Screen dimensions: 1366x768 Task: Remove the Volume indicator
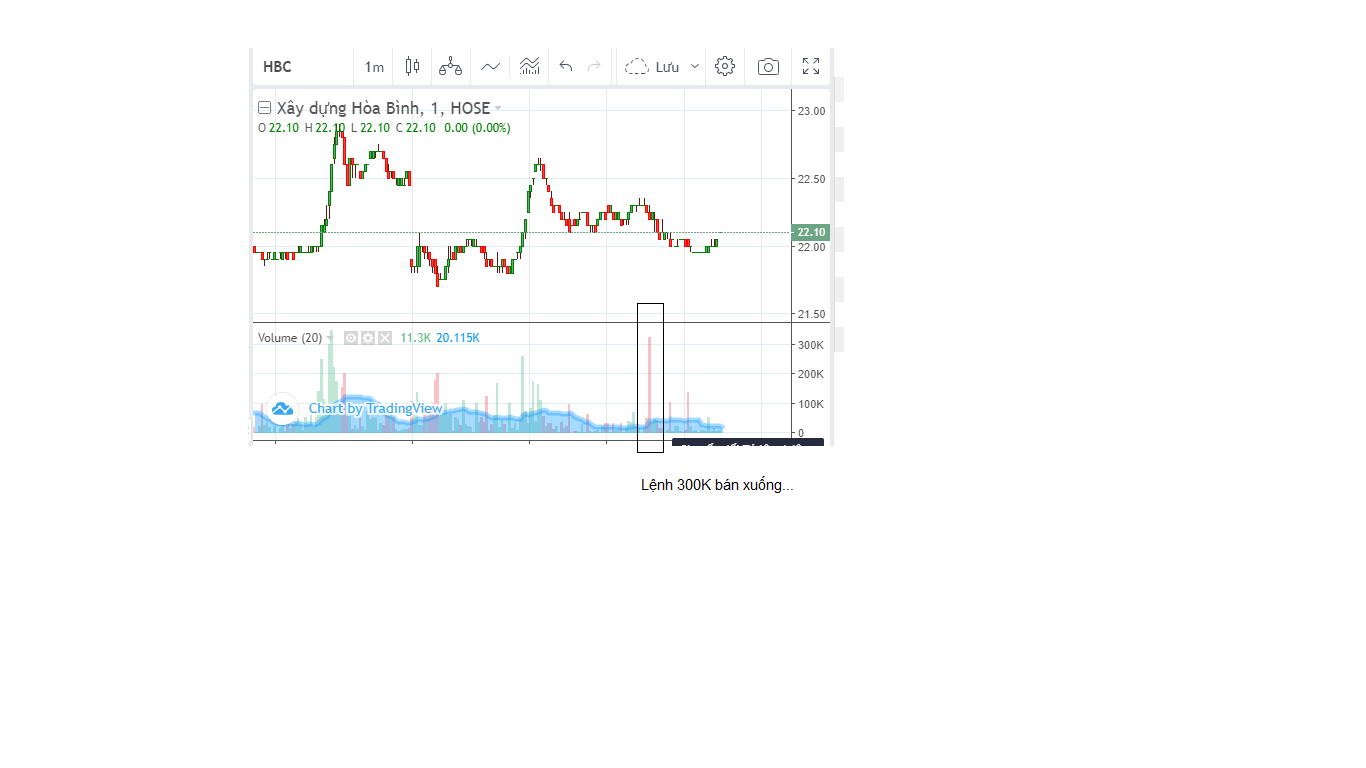click(385, 338)
